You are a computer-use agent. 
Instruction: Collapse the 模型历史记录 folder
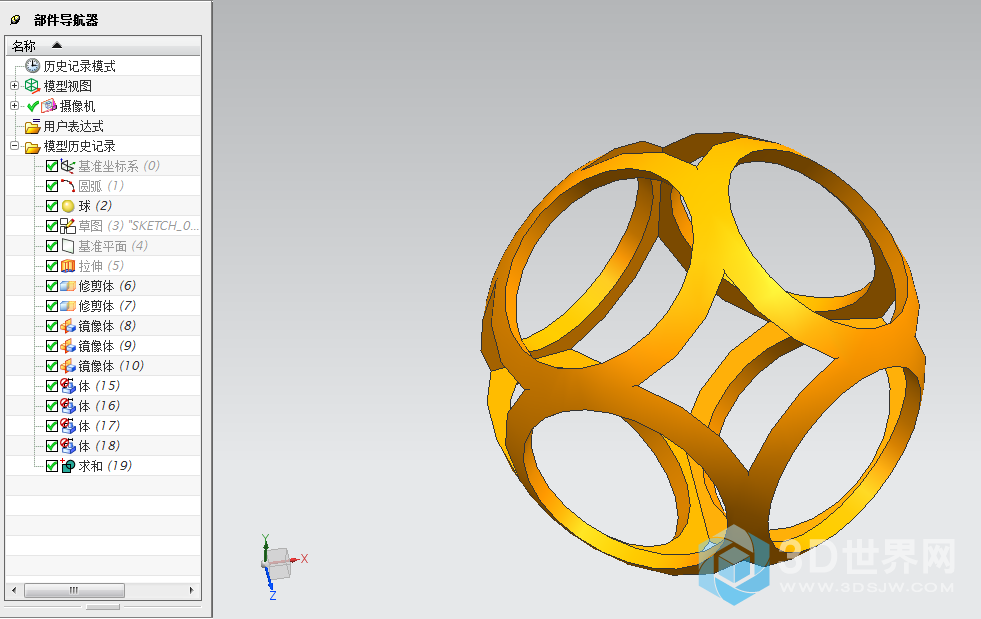[x=14, y=146]
